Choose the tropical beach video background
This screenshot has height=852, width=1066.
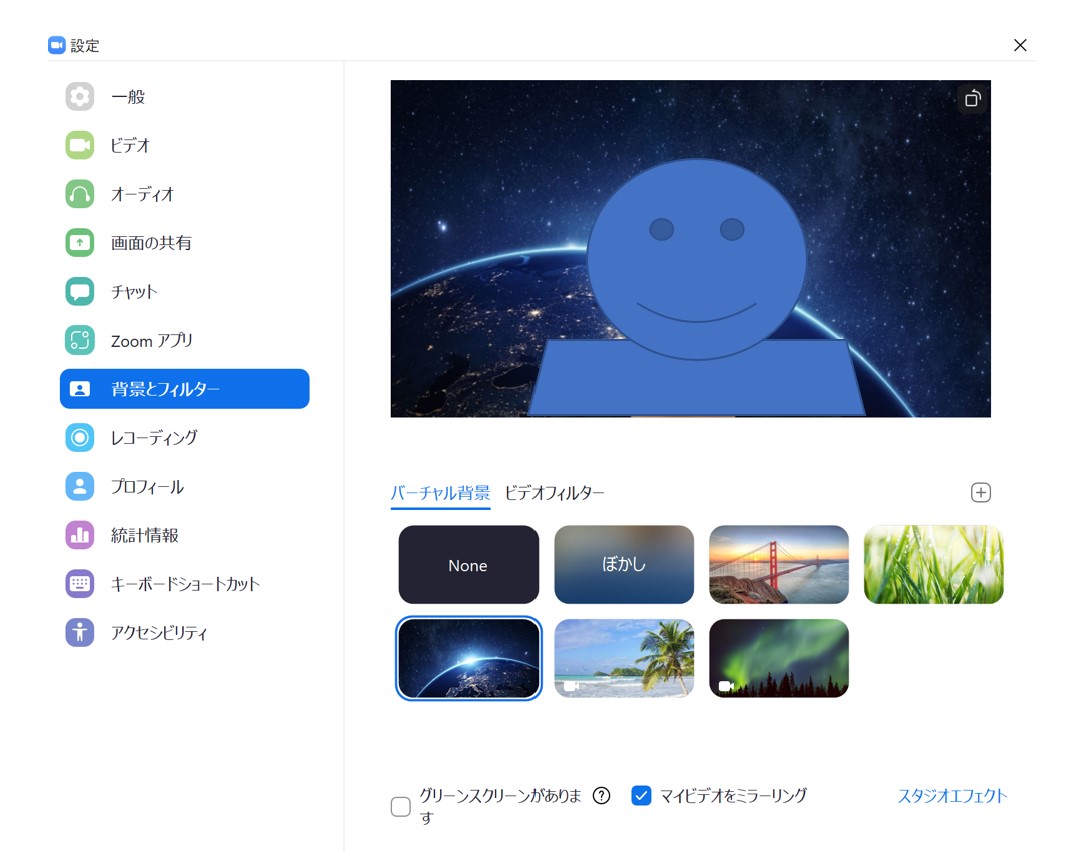tap(624, 658)
